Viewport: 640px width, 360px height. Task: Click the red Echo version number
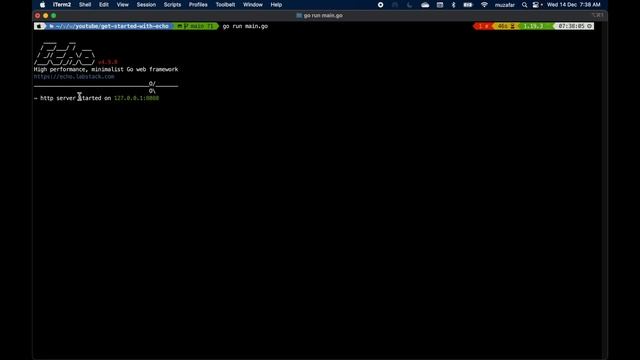tap(108, 62)
